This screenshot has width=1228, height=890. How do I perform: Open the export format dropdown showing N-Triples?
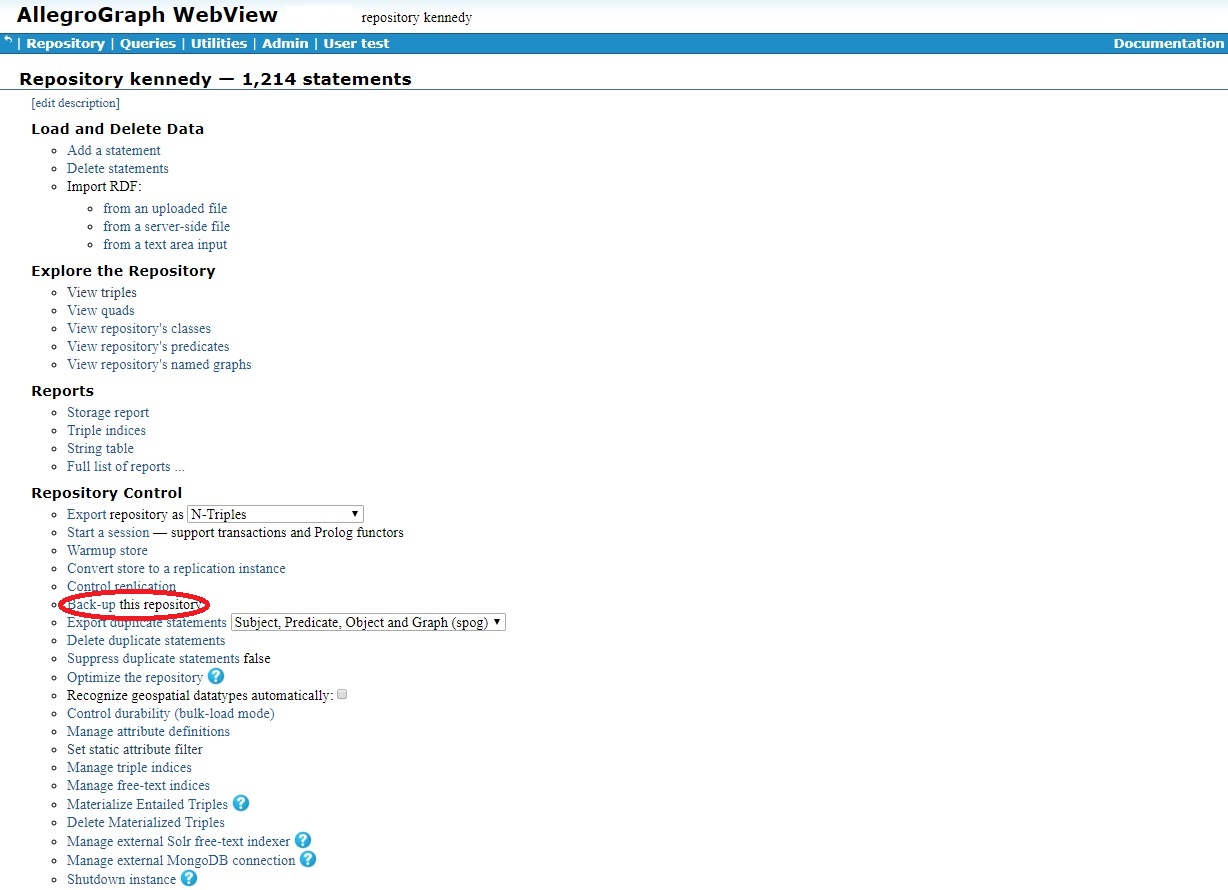[x=275, y=513]
